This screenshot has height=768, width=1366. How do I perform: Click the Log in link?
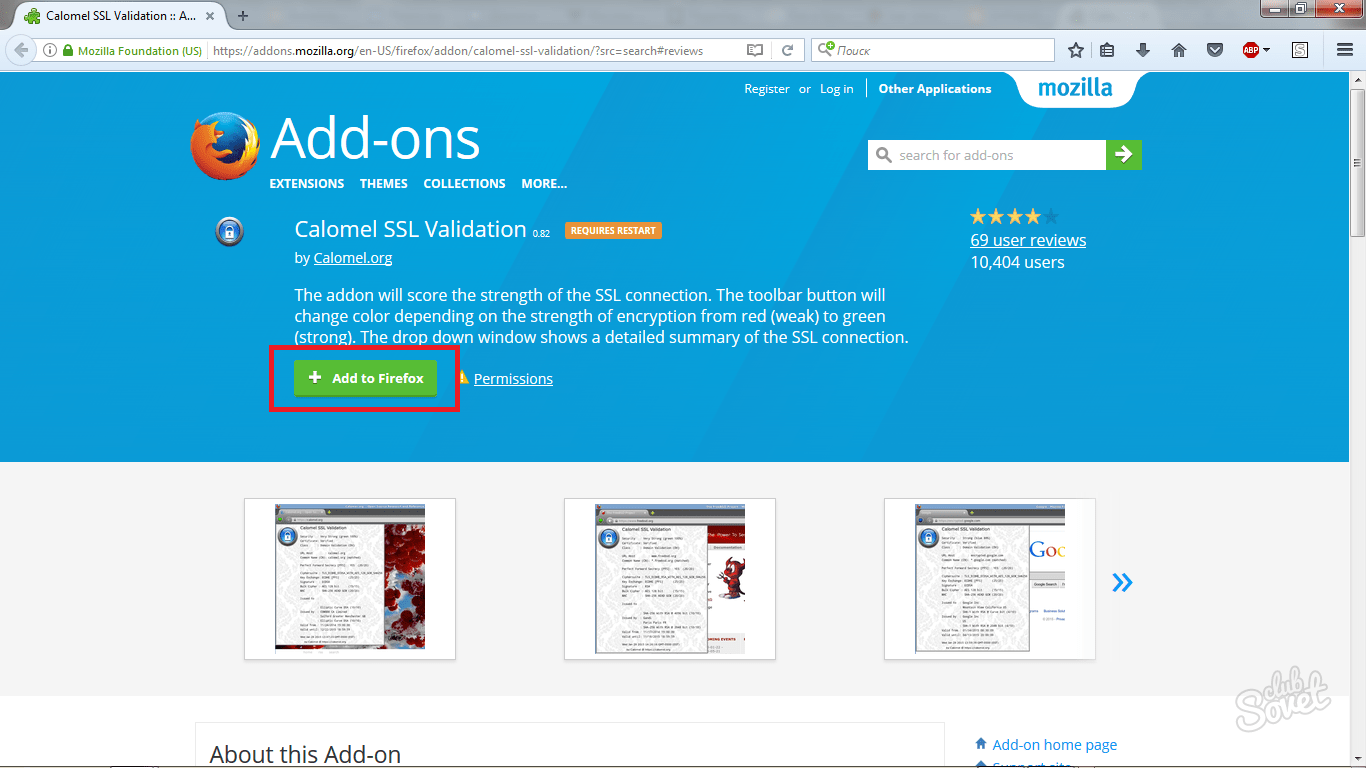coord(837,89)
